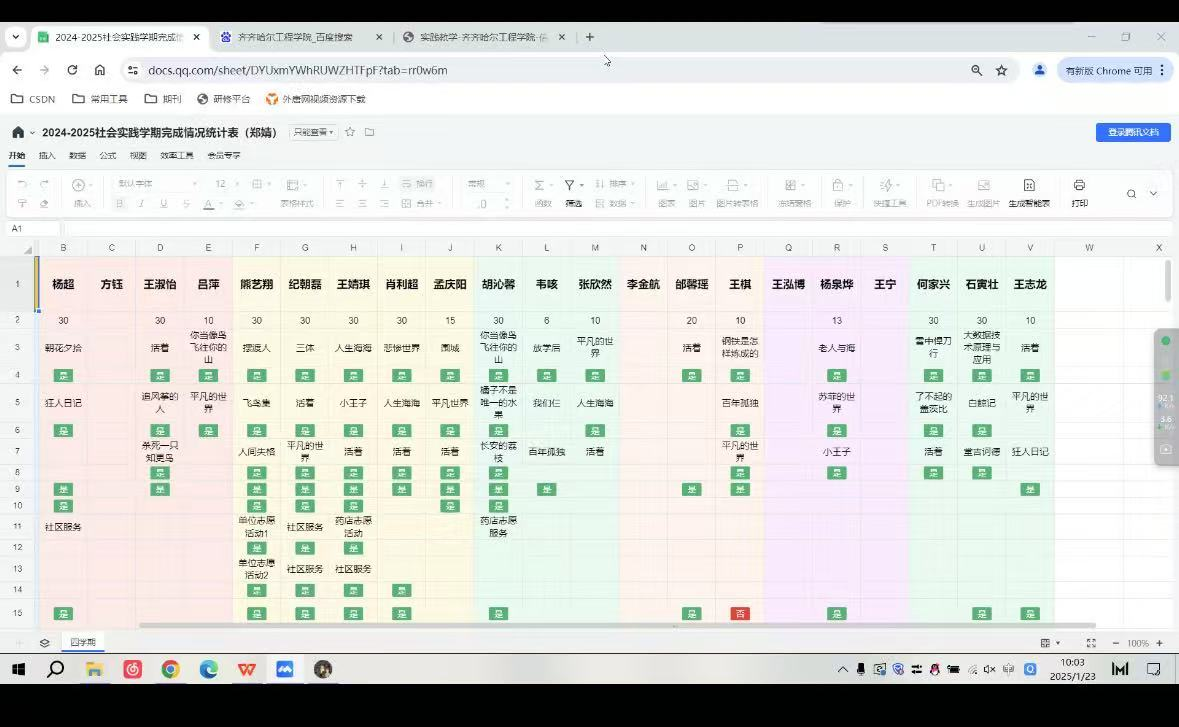This screenshot has height=727, width=1179.
Task: Click the zoom in plus next to 100%
Action: click(1160, 643)
